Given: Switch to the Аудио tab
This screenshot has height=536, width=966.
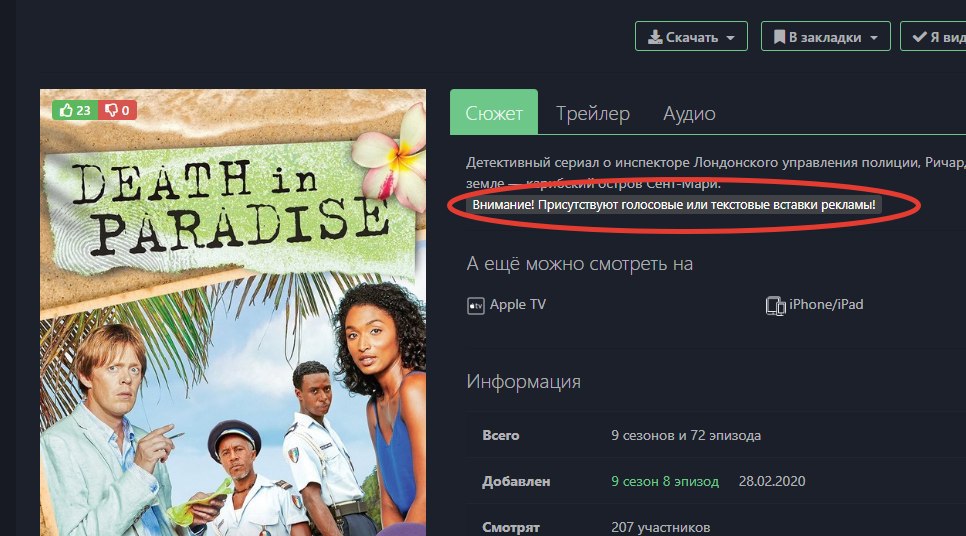Looking at the screenshot, I should tap(689, 113).
